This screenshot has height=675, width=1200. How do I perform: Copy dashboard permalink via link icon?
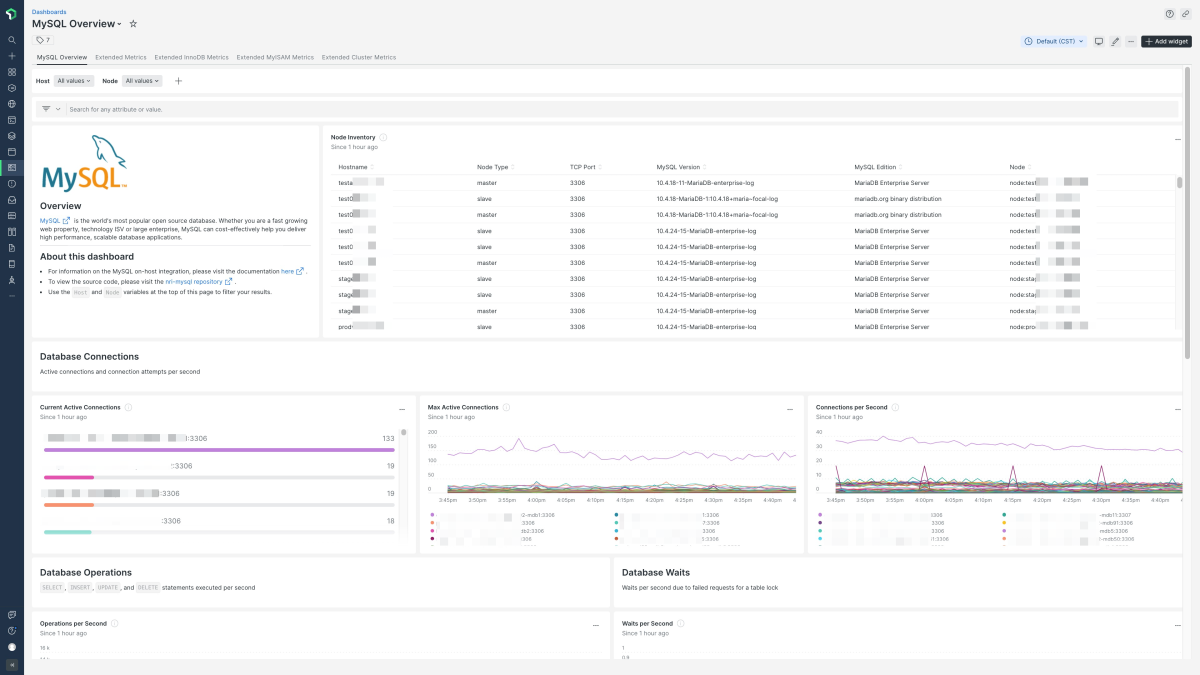click(x=1186, y=14)
